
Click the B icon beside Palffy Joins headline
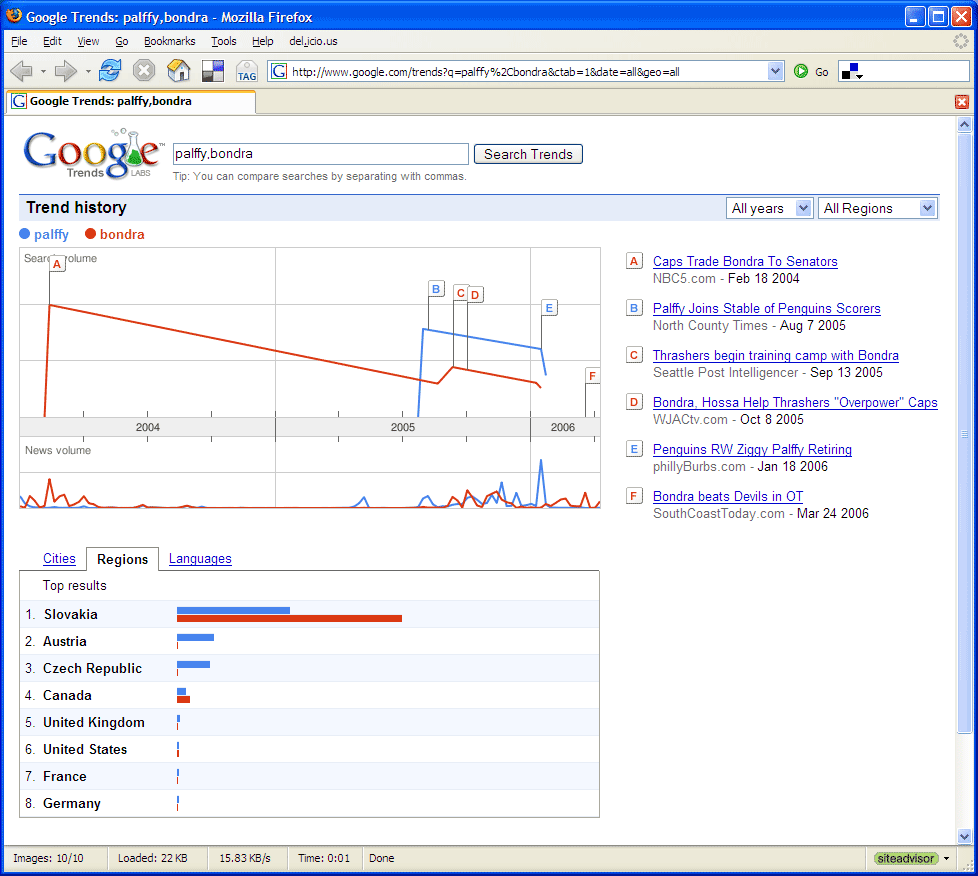click(634, 308)
